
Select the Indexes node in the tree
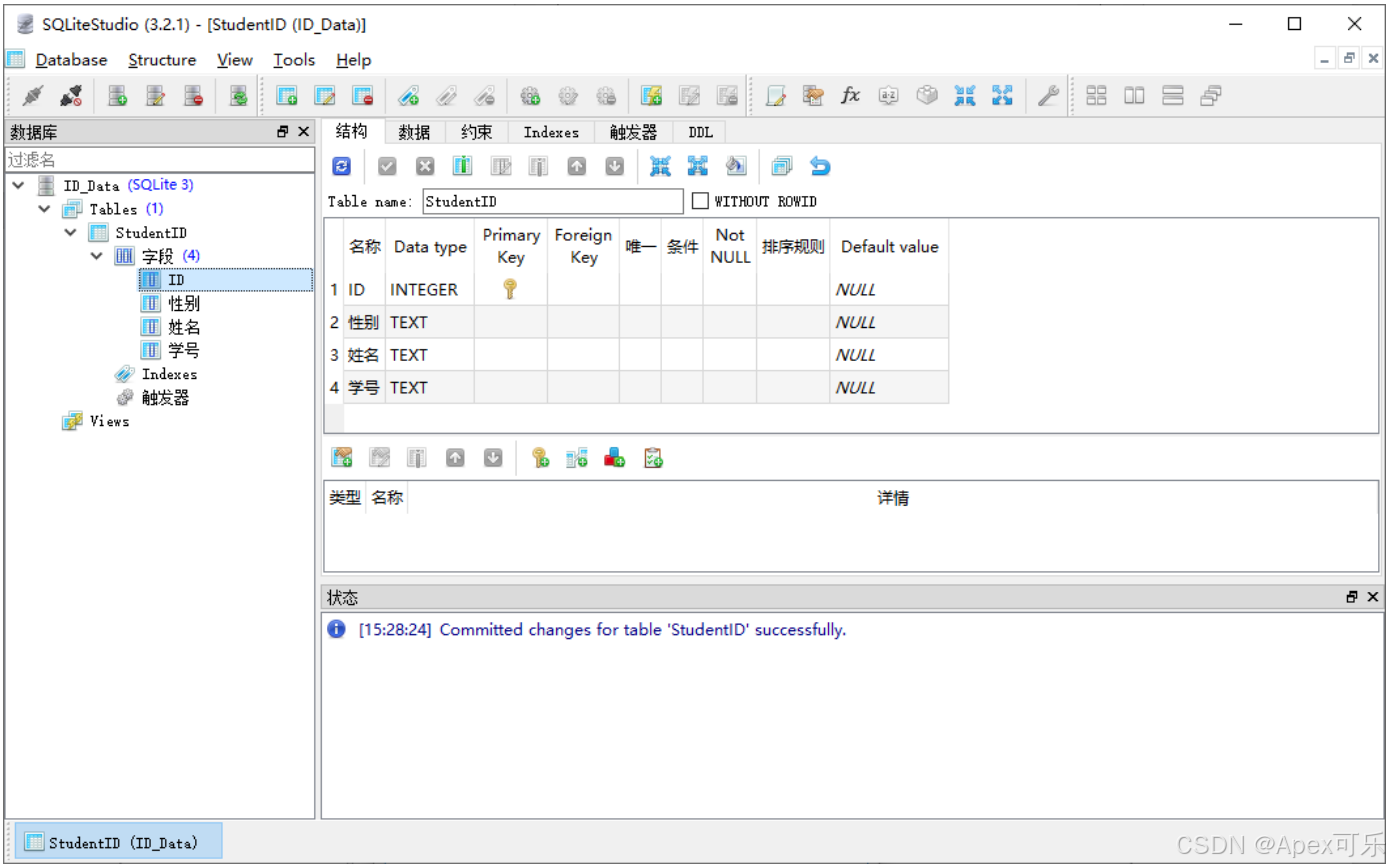point(169,374)
